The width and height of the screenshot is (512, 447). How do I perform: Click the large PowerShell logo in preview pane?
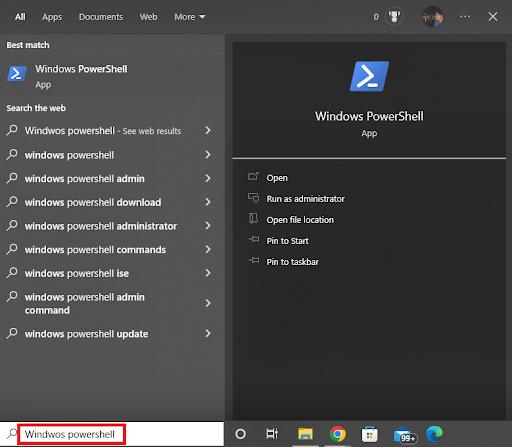point(369,76)
